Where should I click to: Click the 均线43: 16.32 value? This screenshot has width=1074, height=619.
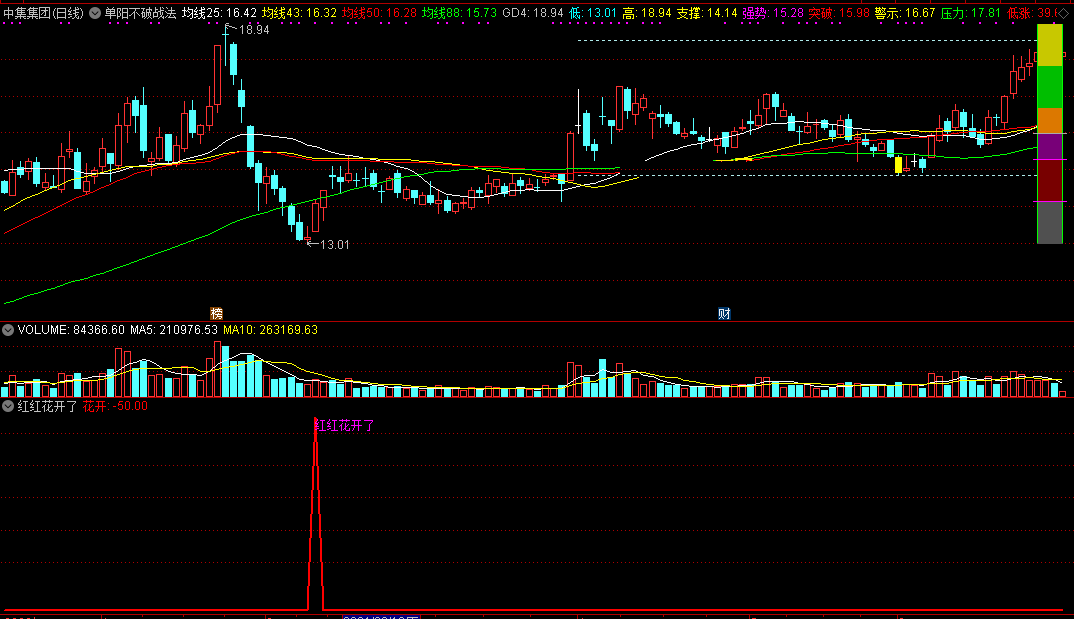point(299,13)
